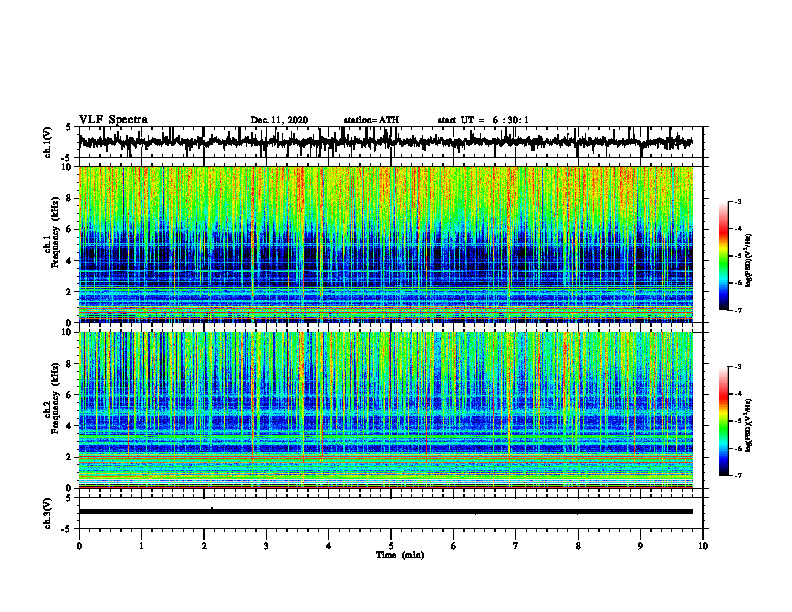Click the 6 kHz tick label on ch.2 axis
The width and height of the screenshot is (792, 612).
pyautogui.click(x=70, y=395)
